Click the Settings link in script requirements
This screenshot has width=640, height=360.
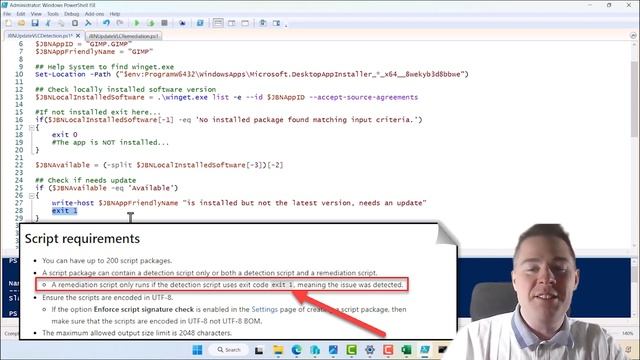[264, 309]
